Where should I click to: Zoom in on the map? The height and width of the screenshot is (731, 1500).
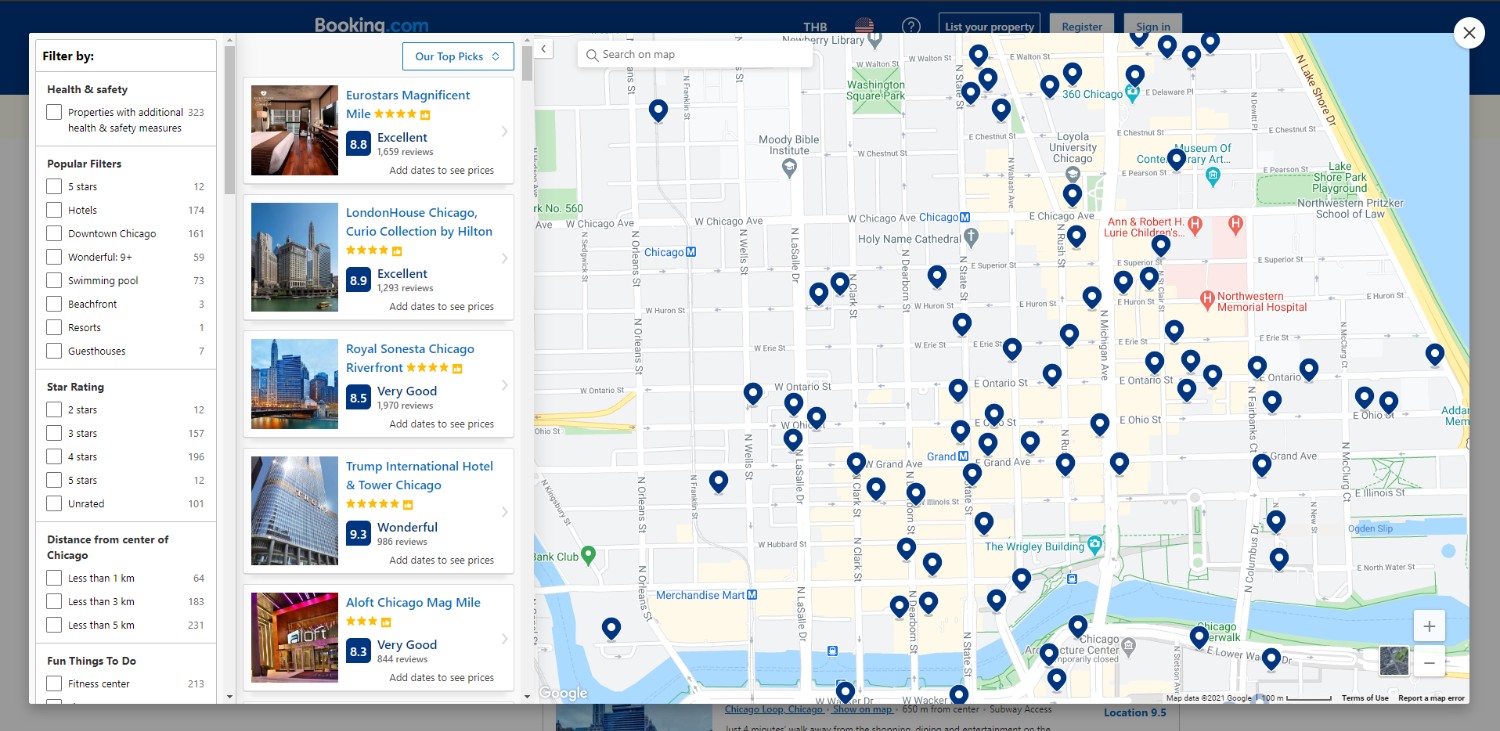point(1429,626)
